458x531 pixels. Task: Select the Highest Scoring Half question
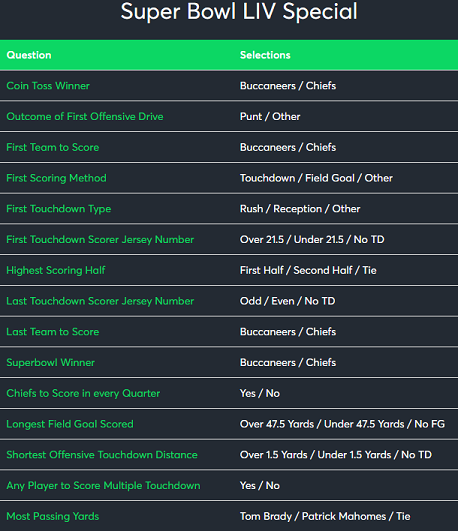tap(56, 270)
